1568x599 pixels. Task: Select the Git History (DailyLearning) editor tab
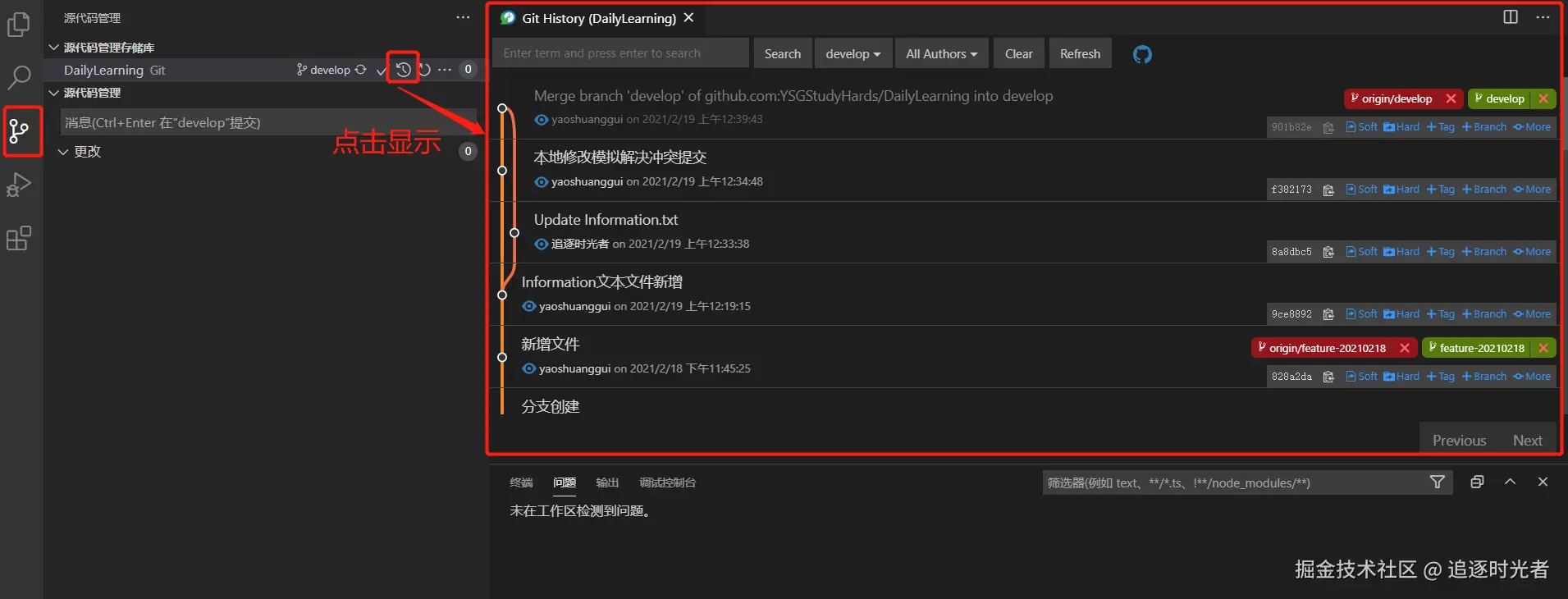tap(599, 18)
